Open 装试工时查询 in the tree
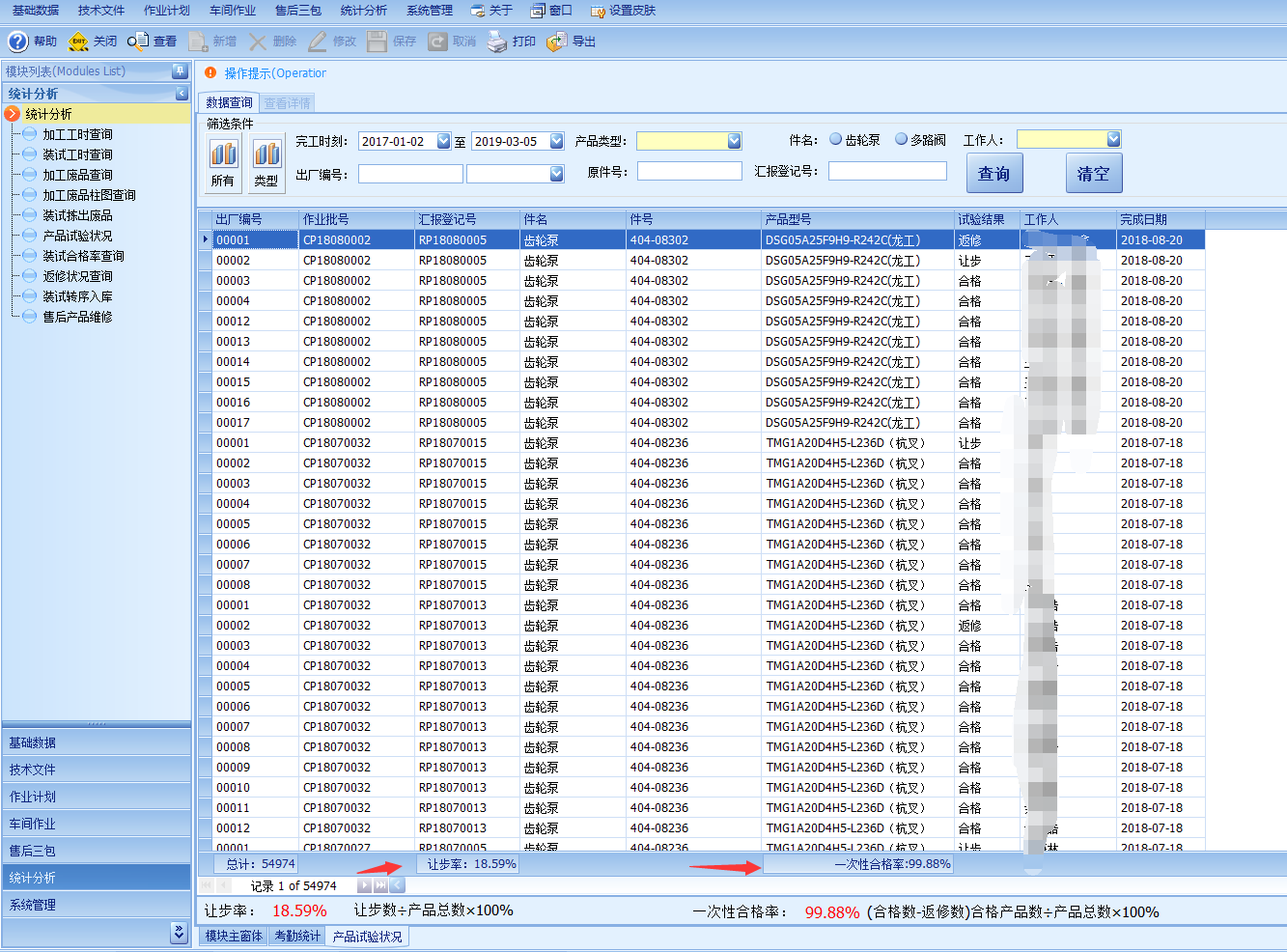Viewport: 1287px width, 952px height. pos(77,154)
